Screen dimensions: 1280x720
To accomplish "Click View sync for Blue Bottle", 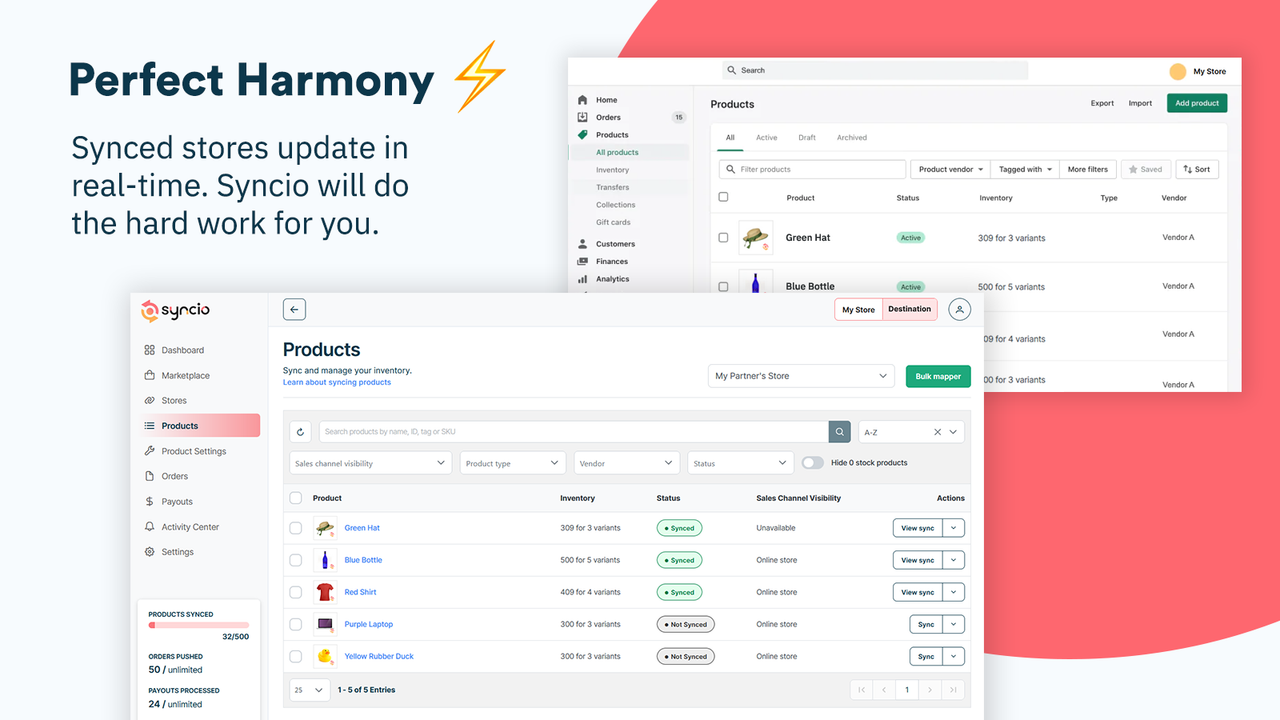I will tap(918, 560).
